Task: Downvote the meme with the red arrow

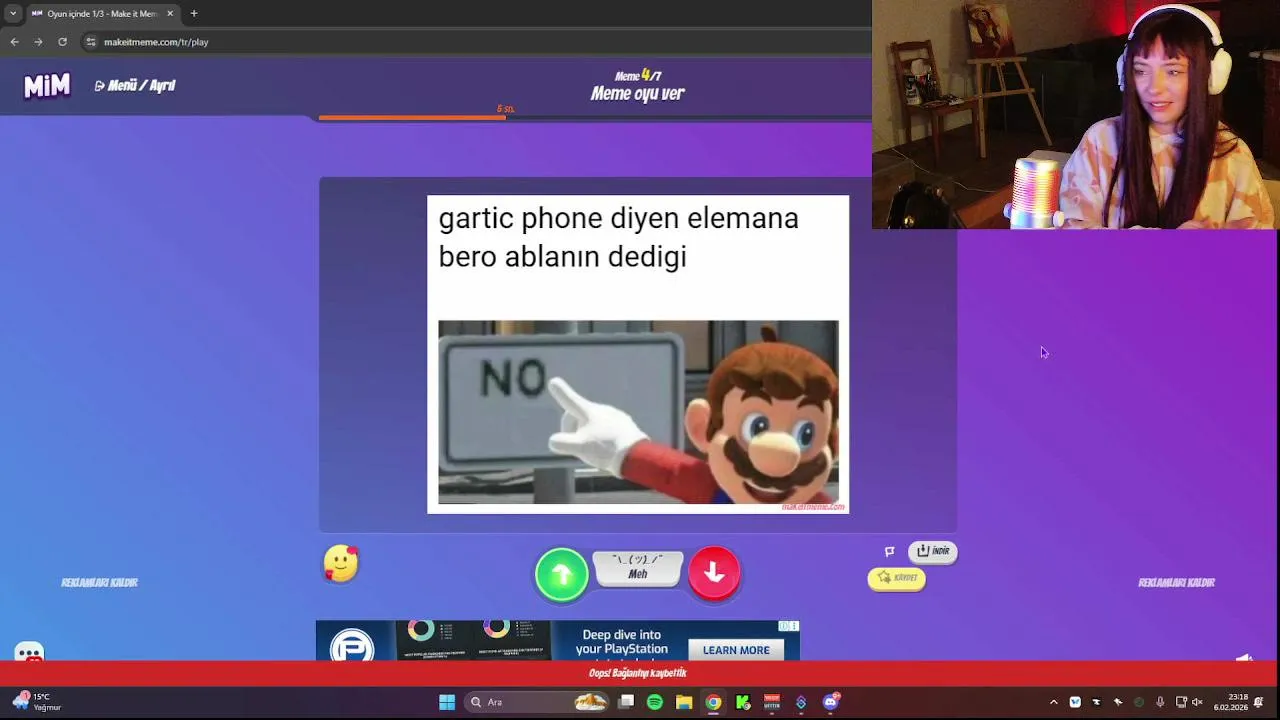Action: click(714, 573)
